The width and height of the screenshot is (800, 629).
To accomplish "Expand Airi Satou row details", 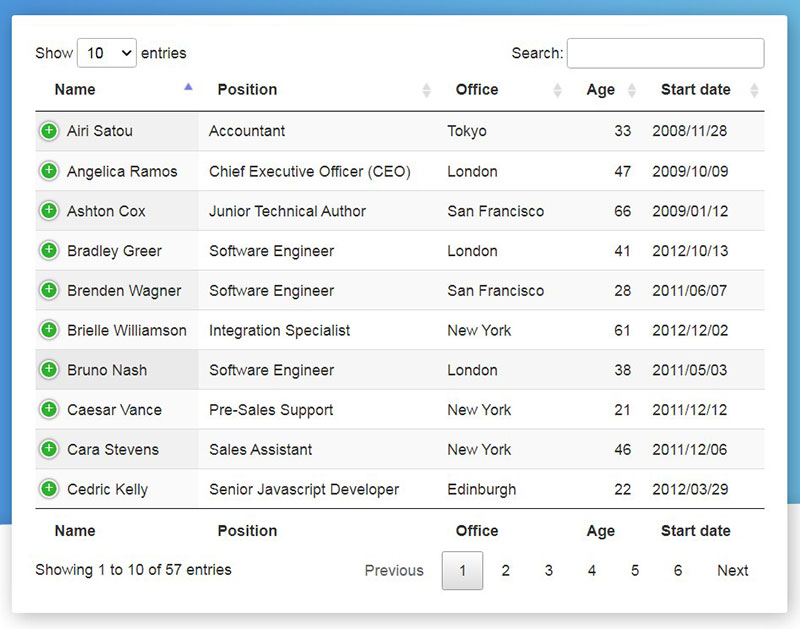I will [x=49, y=131].
